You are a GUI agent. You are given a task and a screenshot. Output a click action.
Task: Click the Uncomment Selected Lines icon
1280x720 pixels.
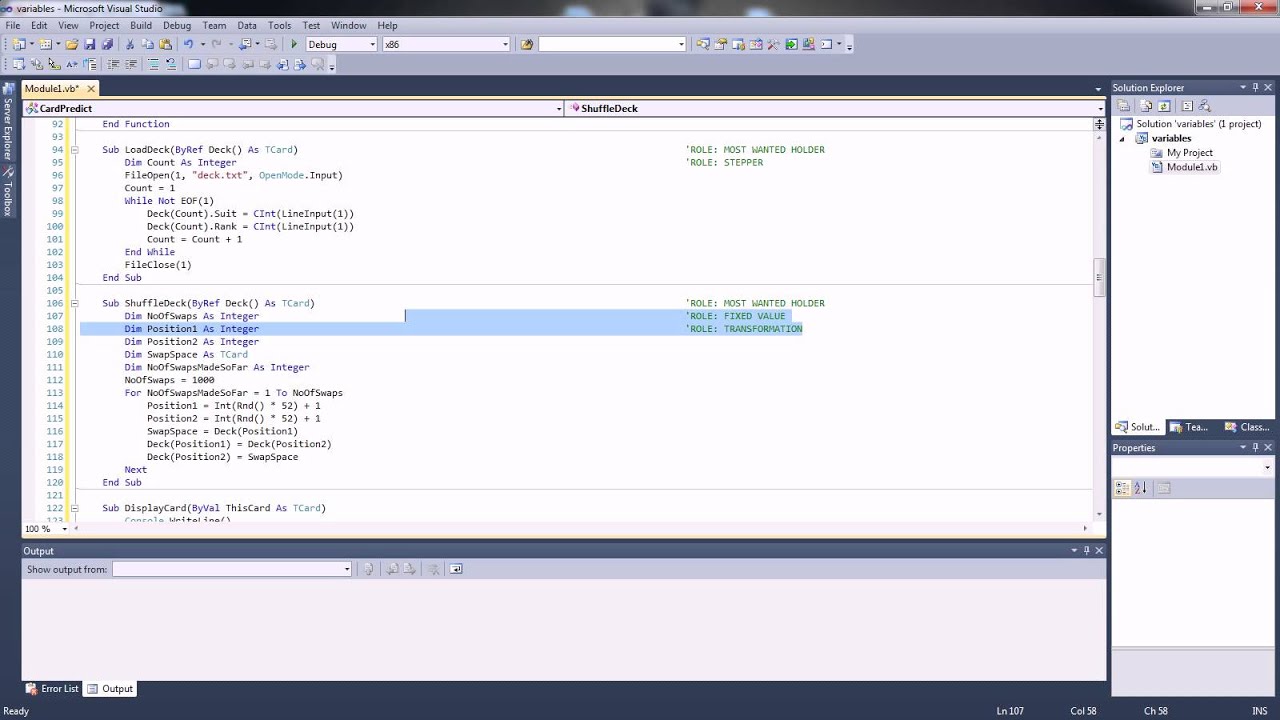click(171, 64)
